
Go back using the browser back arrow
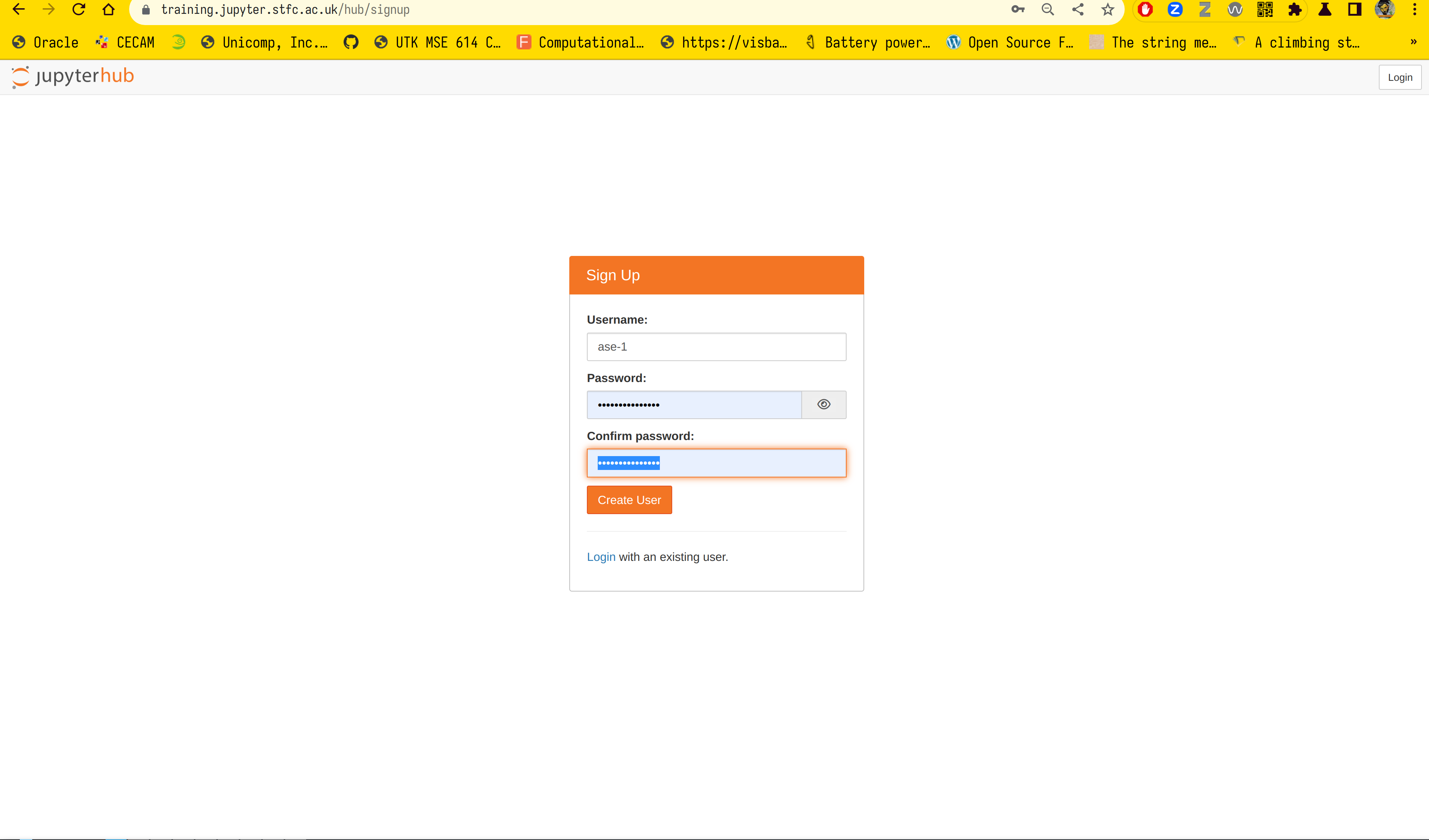(19, 10)
